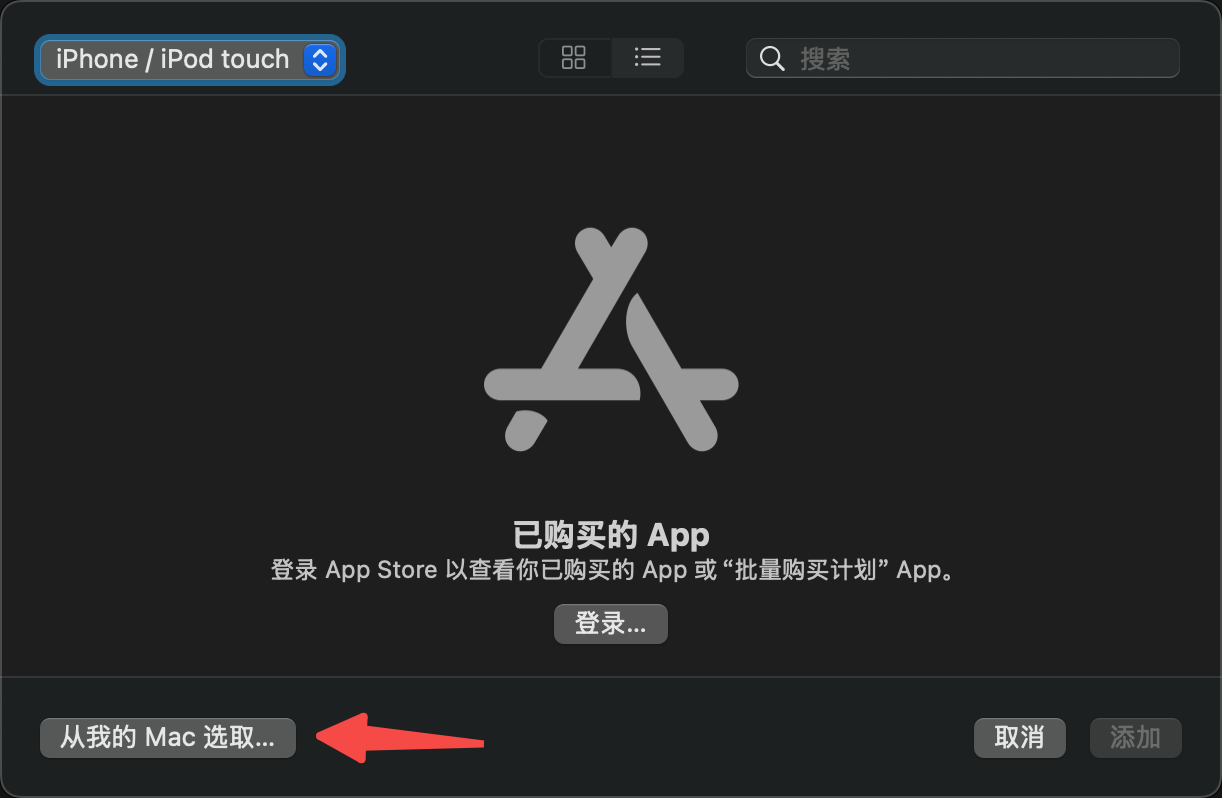Click the large App Store logo
The width and height of the screenshot is (1222, 798).
tap(611, 339)
